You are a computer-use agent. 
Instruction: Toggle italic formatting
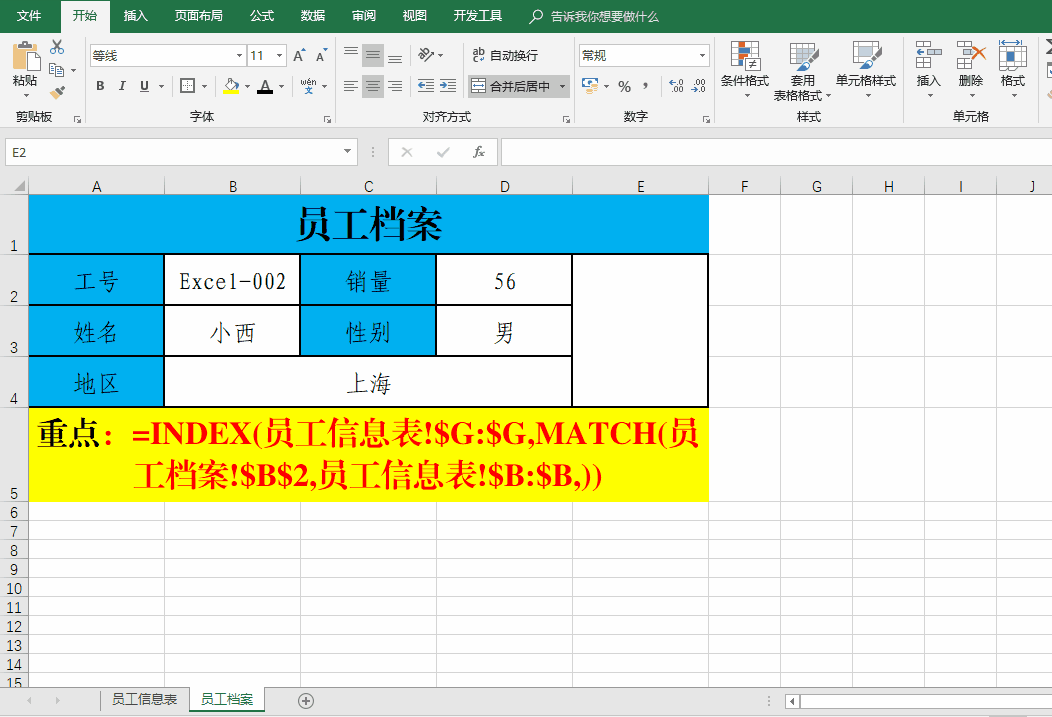(x=122, y=86)
